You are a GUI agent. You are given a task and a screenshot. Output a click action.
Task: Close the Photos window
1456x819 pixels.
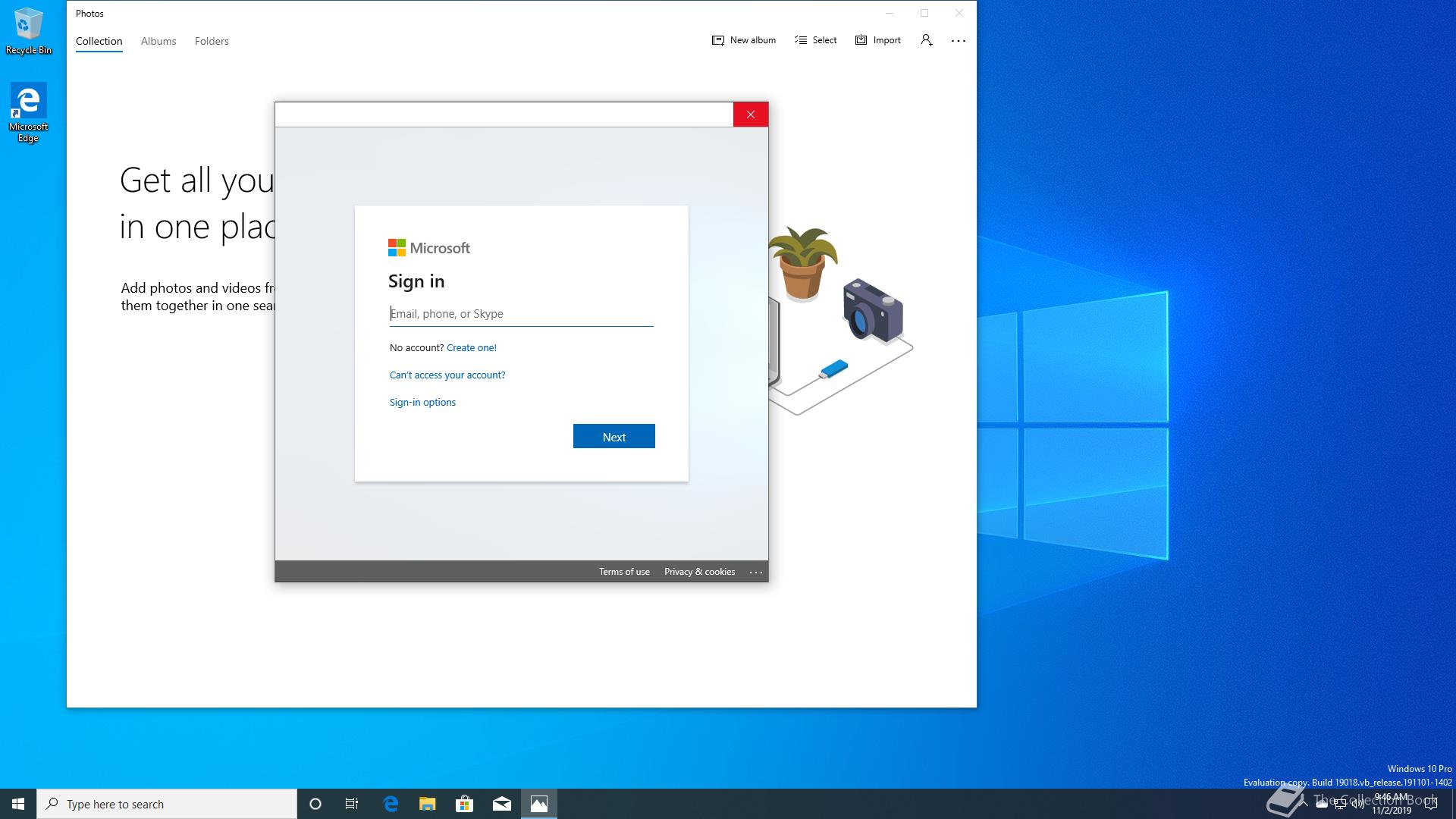point(959,13)
